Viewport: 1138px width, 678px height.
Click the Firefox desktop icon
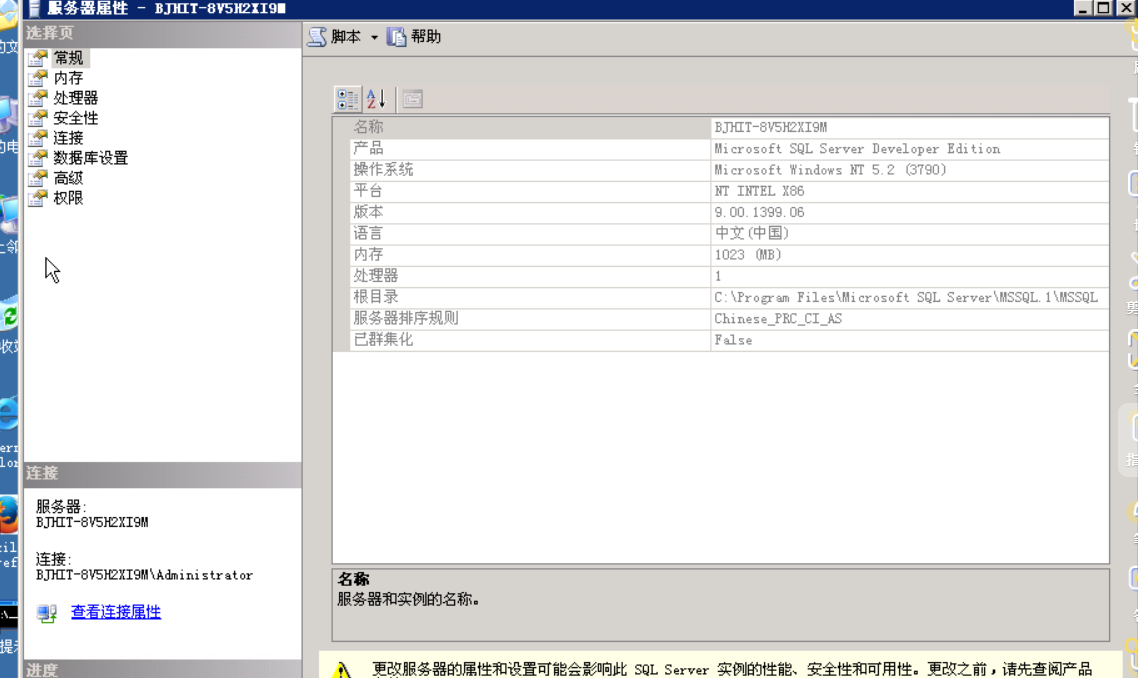pos(8,514)
